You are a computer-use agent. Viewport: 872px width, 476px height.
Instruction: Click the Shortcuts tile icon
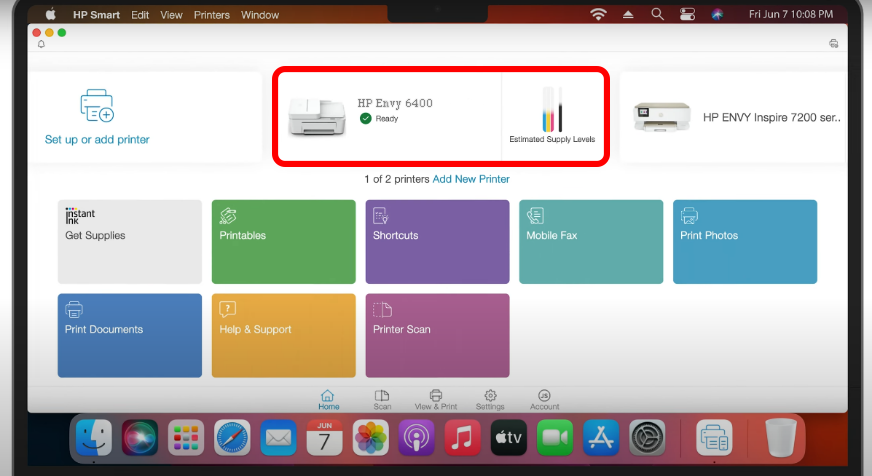coord(381,216)
